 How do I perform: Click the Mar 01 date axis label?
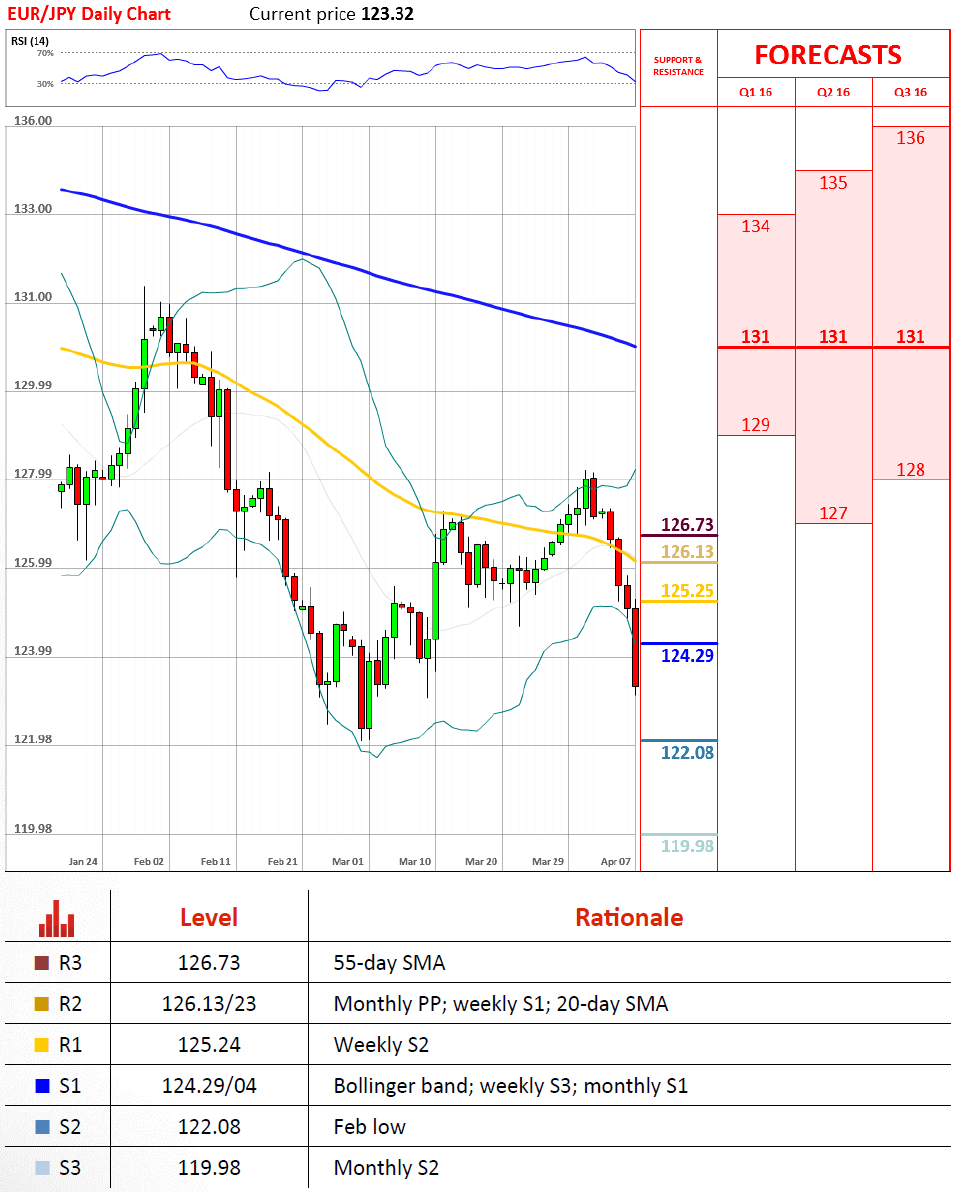pyautogui.click(x=348, y=861)
